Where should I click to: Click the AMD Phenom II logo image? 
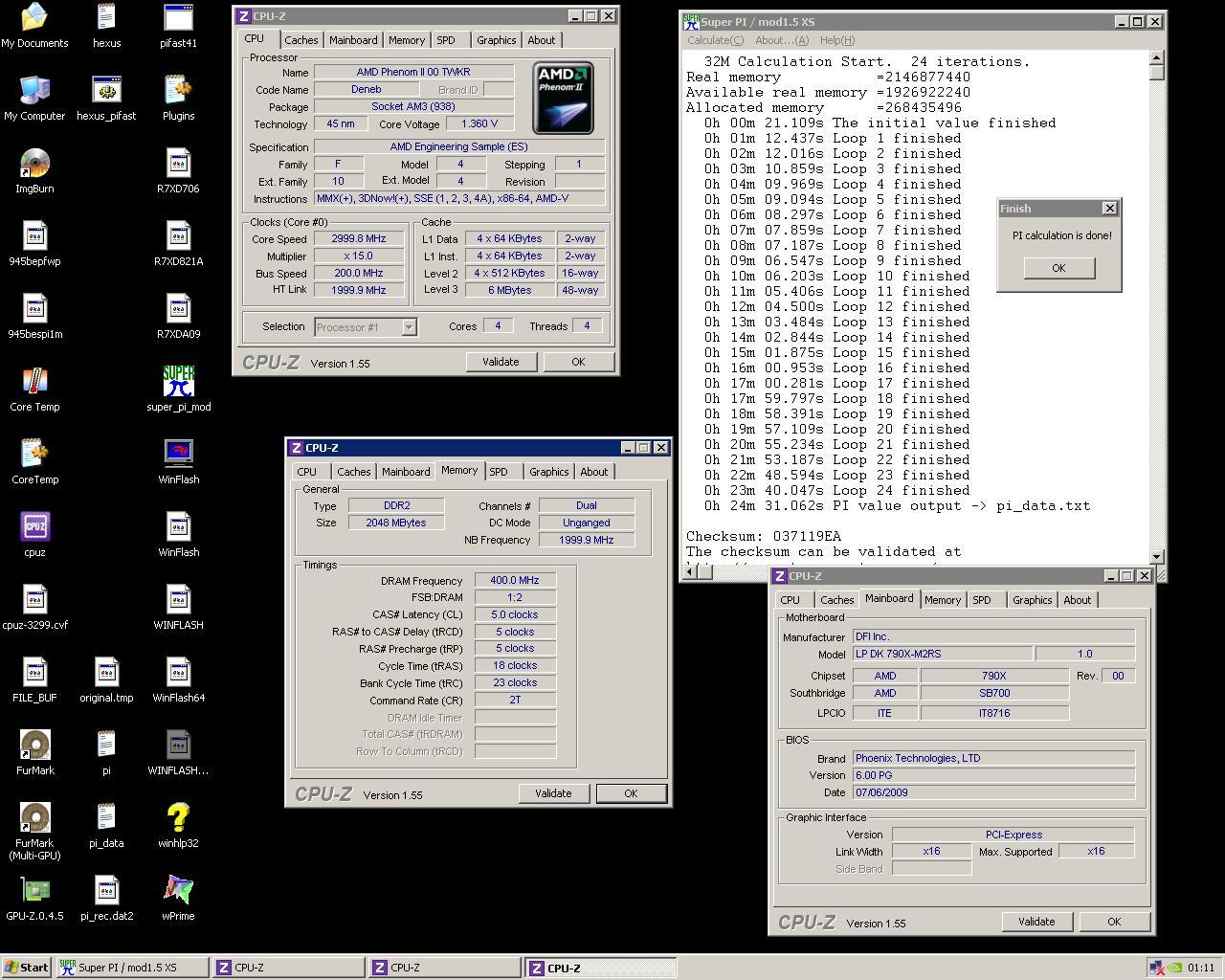563,99
